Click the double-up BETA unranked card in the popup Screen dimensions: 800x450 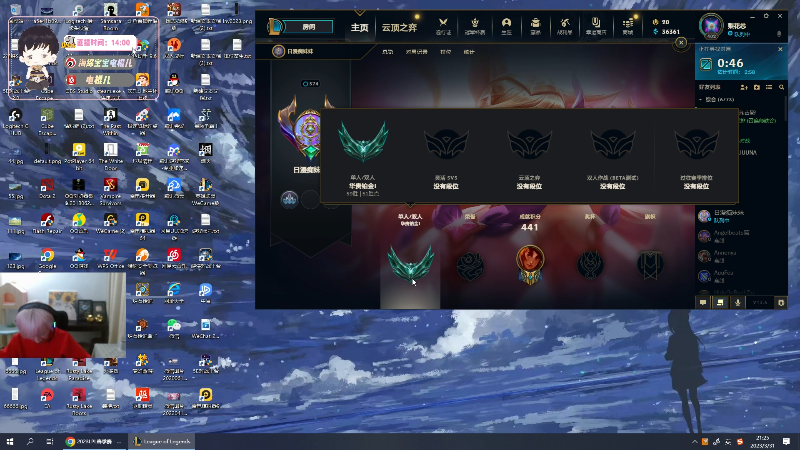612,157
